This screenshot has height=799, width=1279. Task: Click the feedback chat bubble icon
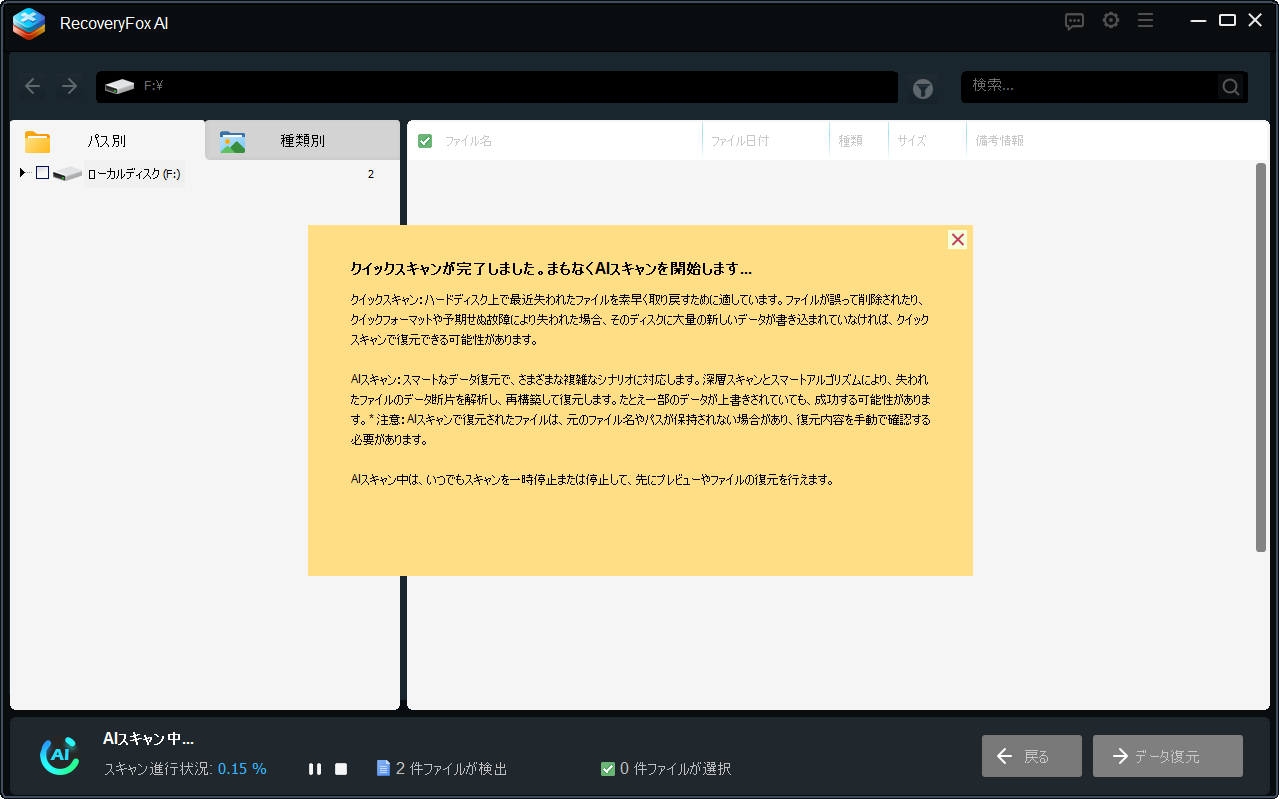point(1074,21)
